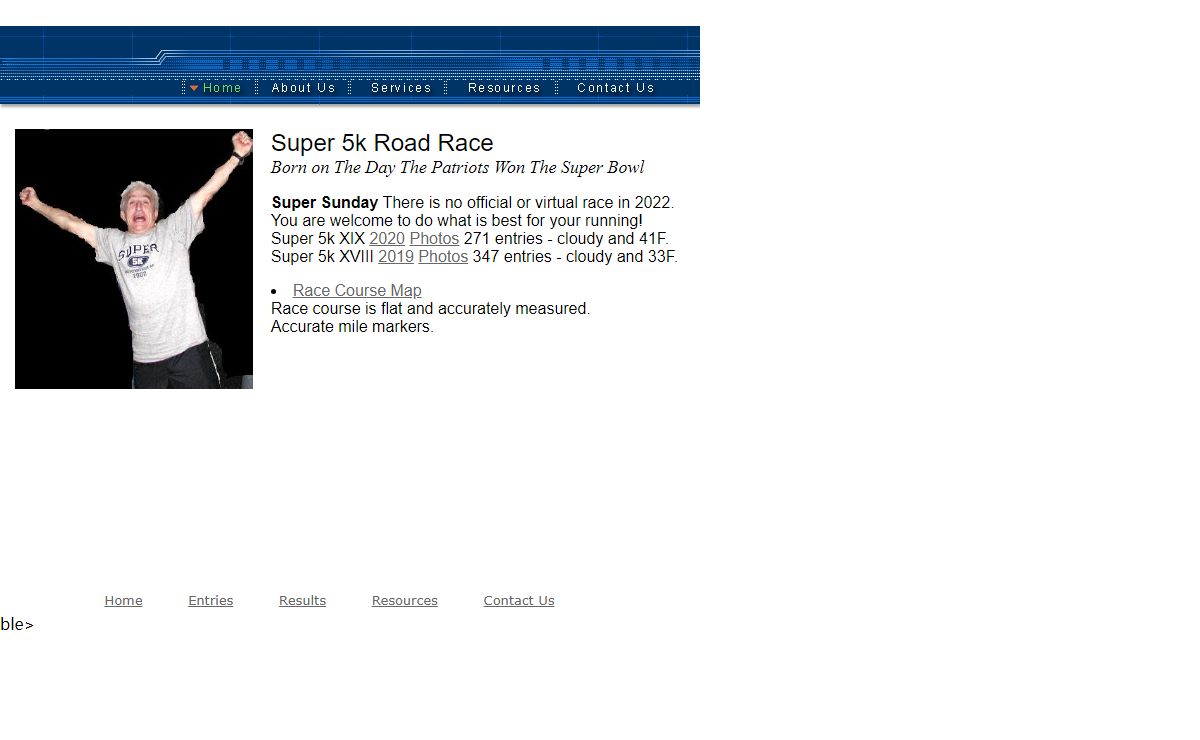Open the 2019 results link
Viewport: 1200px width, 740px height.
pyautogui.click(x=396, y=257)
